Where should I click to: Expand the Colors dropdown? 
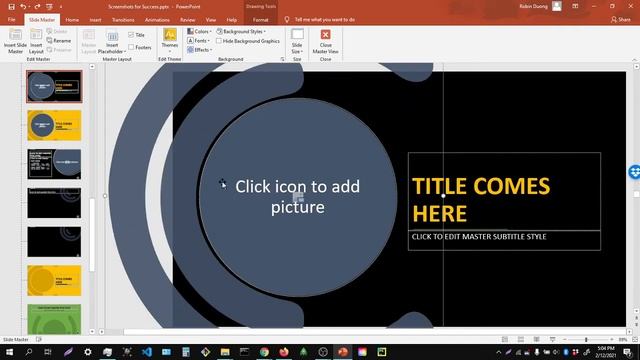pos(199,31)
